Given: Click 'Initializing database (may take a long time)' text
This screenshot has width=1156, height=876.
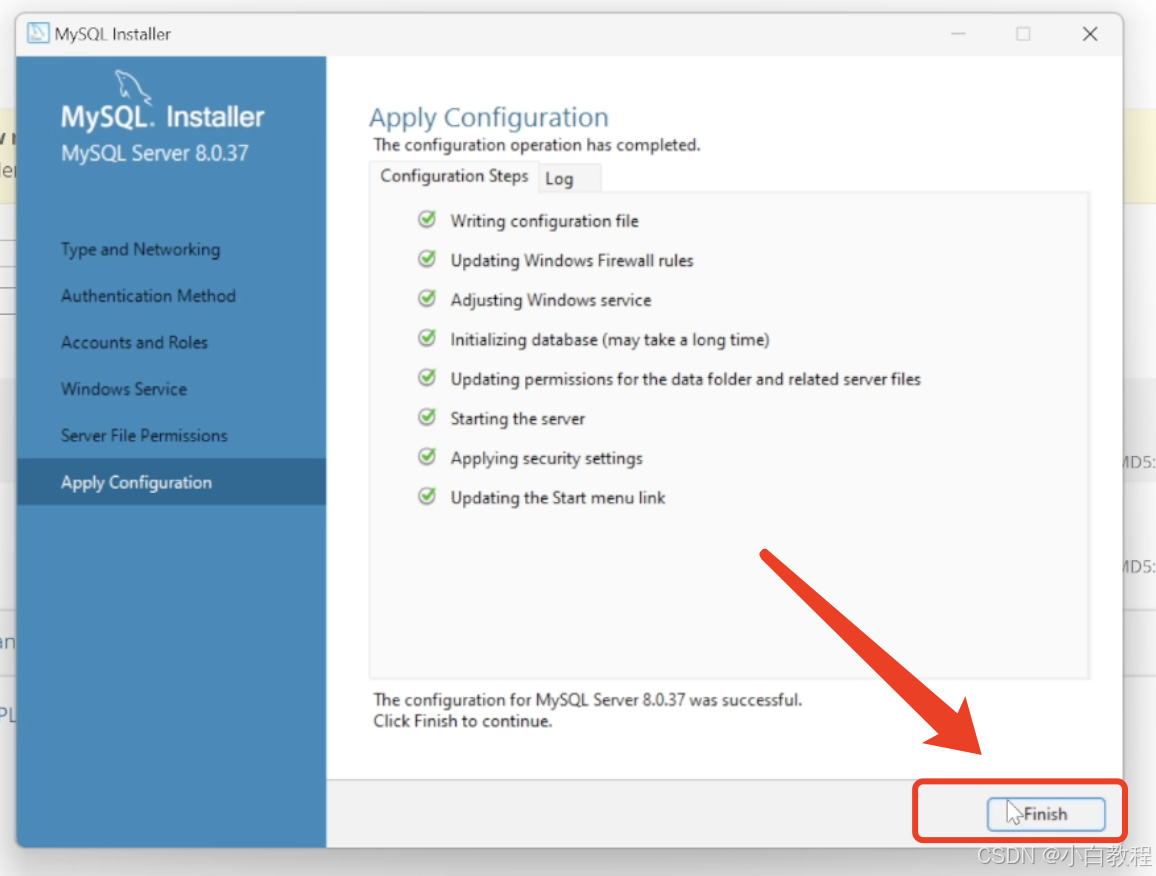Looking at the screenshot, I should pyautogui.click(x=610, y=339).
